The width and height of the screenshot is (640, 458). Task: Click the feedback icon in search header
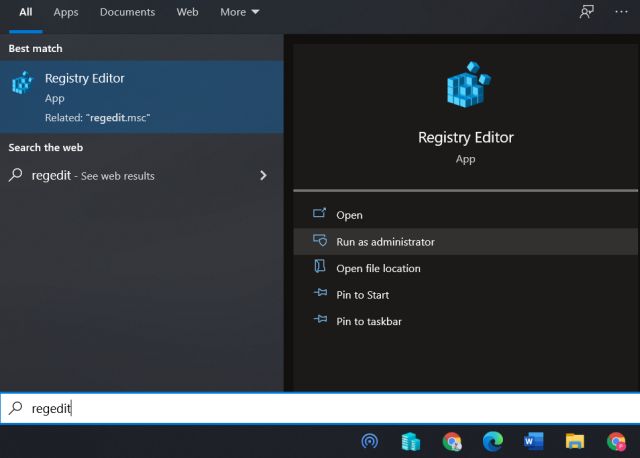(x=587, y=12)
